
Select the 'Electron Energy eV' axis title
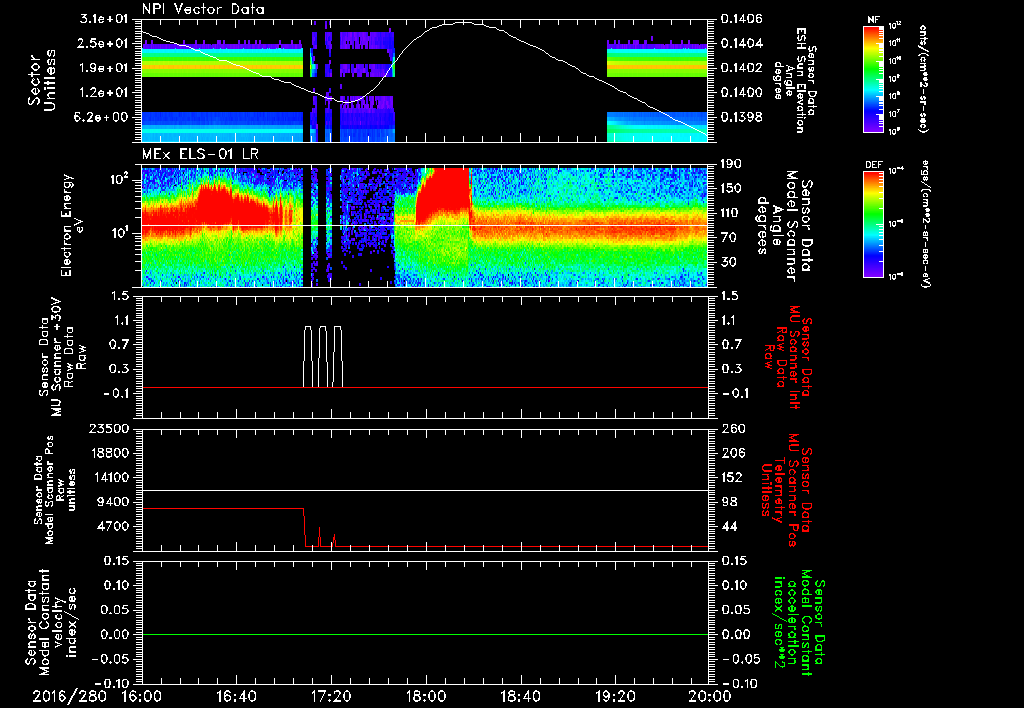pyautogui.click(x=74, y=225)
